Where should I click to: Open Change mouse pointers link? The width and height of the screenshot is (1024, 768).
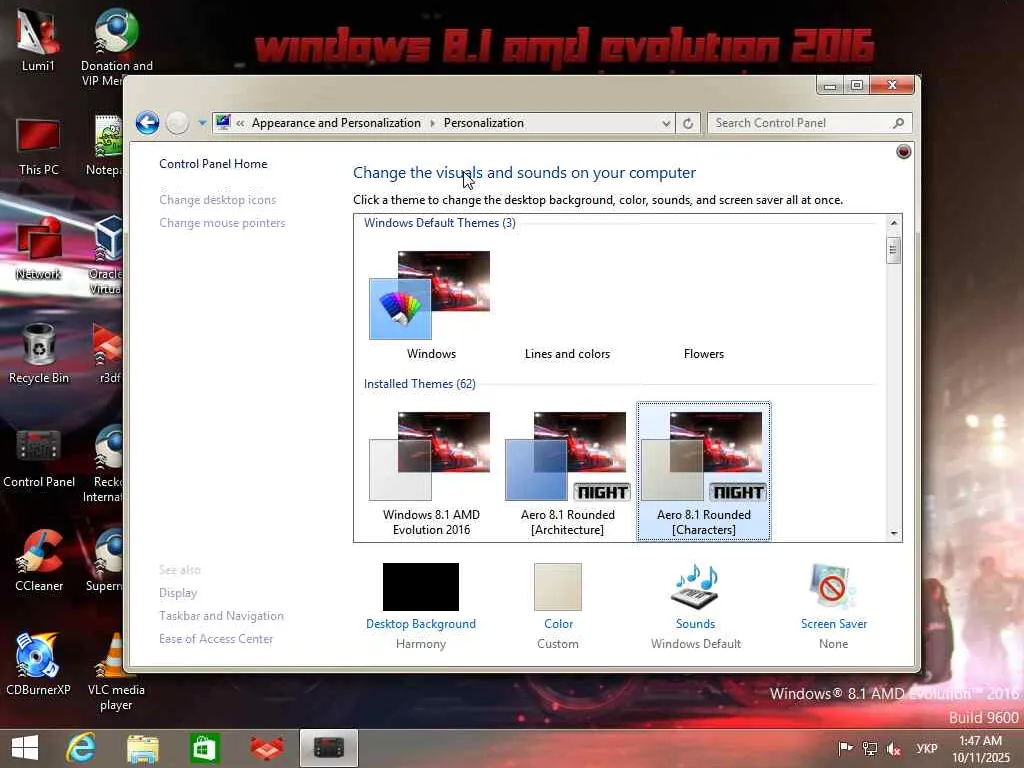[x=222, y=223]
